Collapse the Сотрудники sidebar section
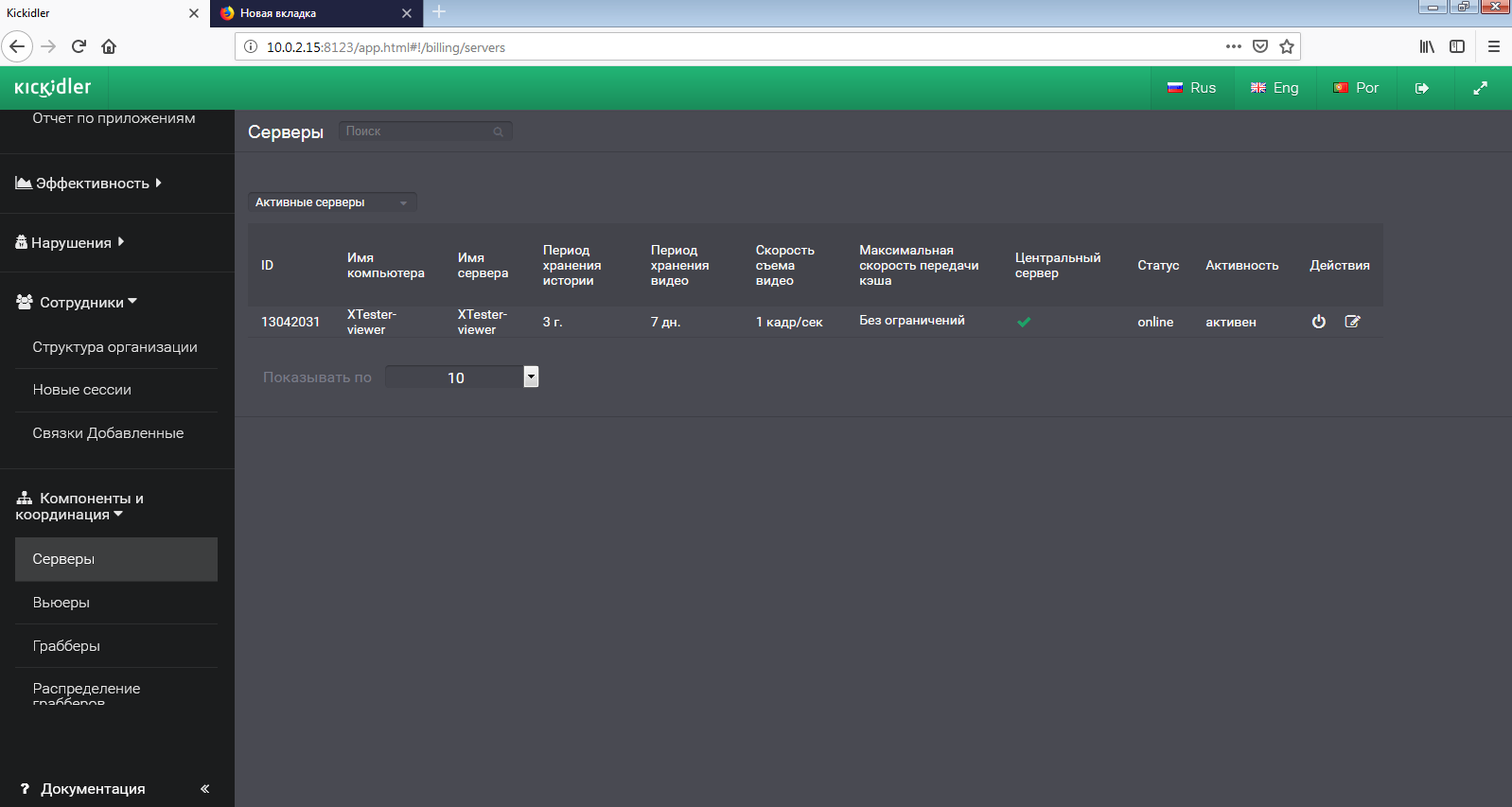The height and width of the screenshot is (807, 1512). click(77, 303)
